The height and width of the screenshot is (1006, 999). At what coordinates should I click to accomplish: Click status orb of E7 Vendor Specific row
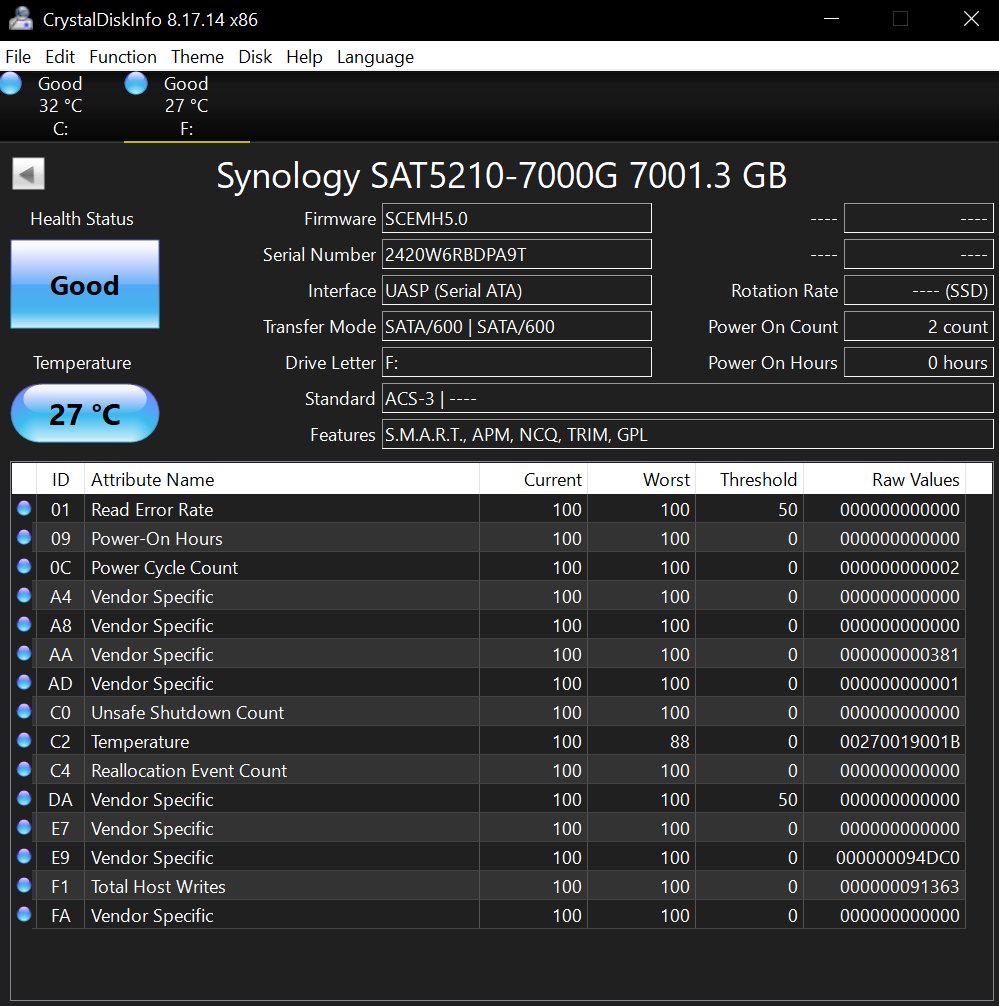pos(24,827)
